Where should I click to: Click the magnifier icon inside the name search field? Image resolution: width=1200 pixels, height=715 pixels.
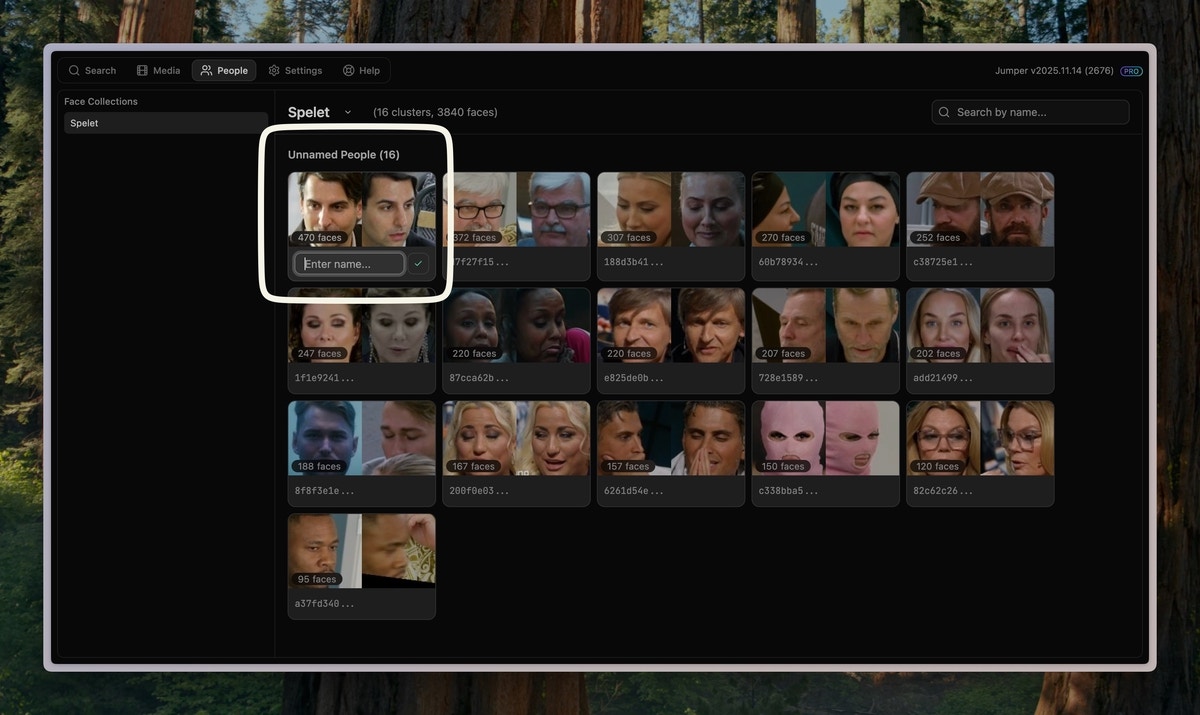coord(943,110)
